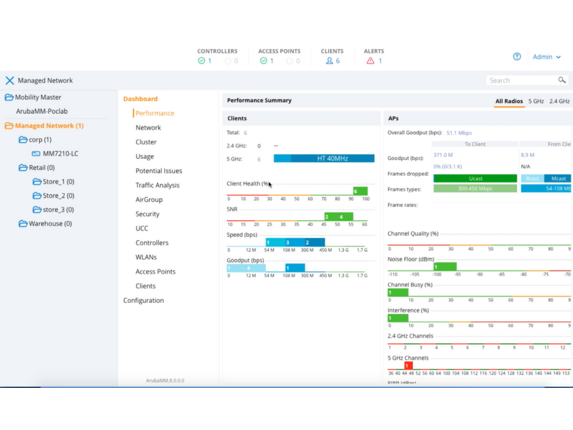The width and height of the screenshot is (573, 430).
Task: Click the 8.9 M goodput value link
Action: pyautogui.click(x=528, y=155)
